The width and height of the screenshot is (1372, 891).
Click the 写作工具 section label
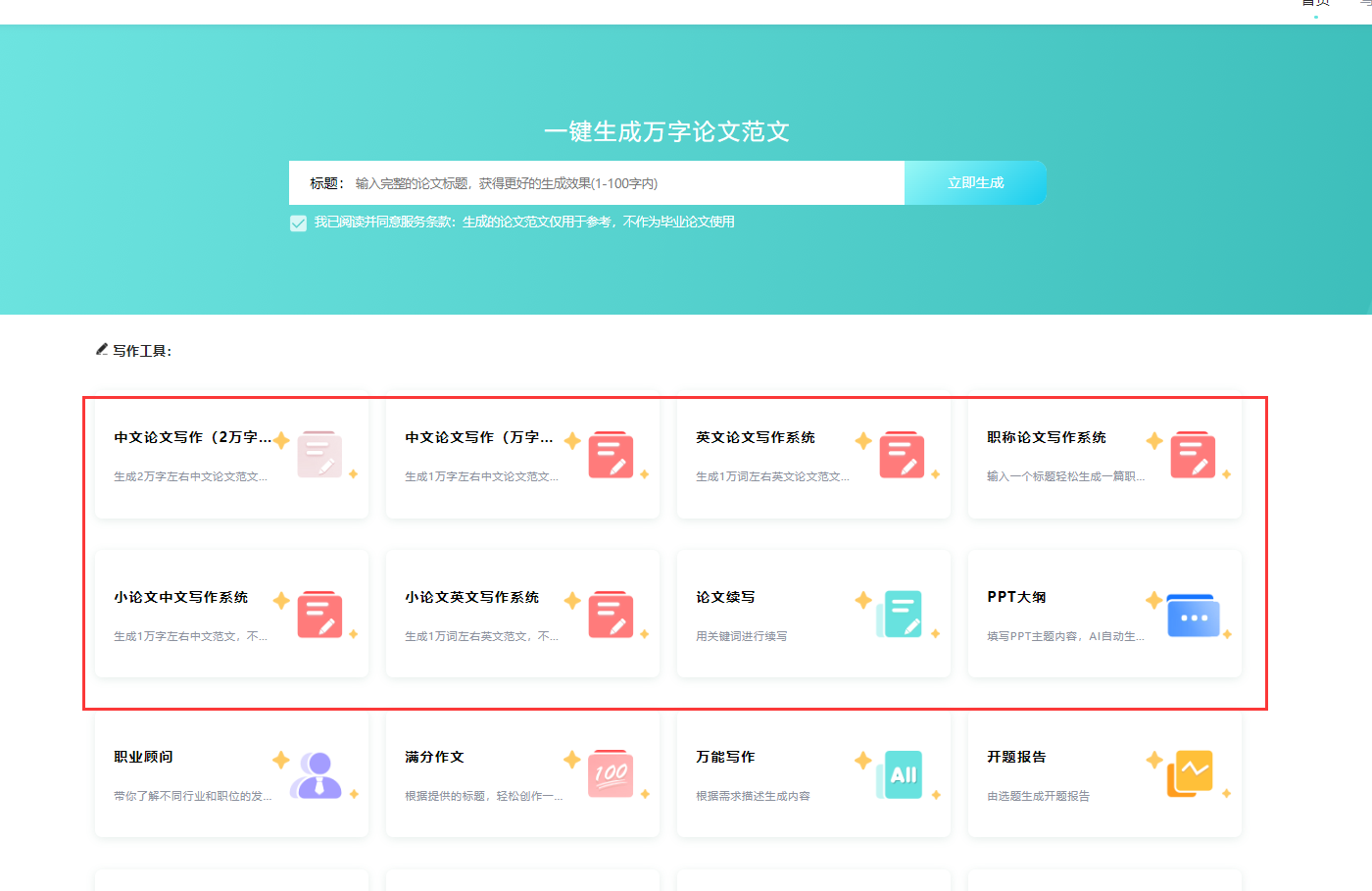141,351
